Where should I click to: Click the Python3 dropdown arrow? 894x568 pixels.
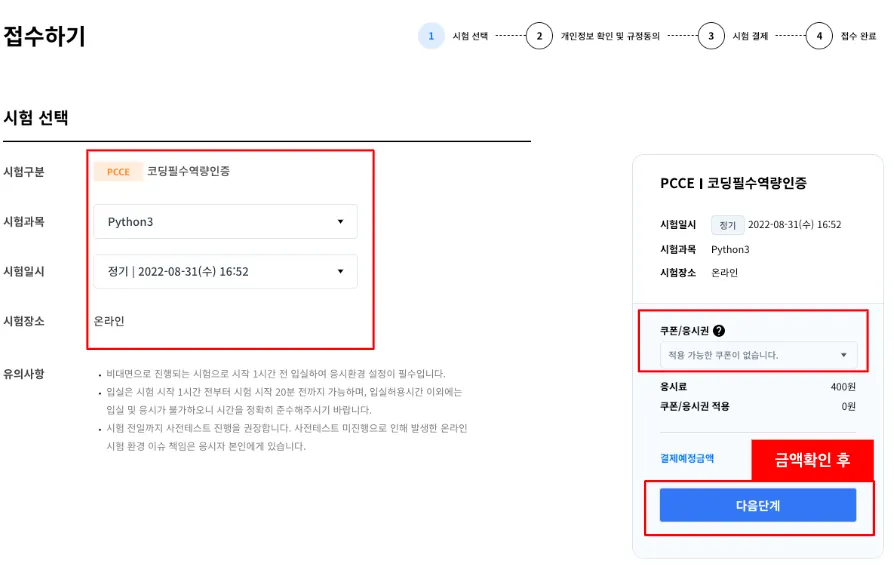[x=340, y=222]
